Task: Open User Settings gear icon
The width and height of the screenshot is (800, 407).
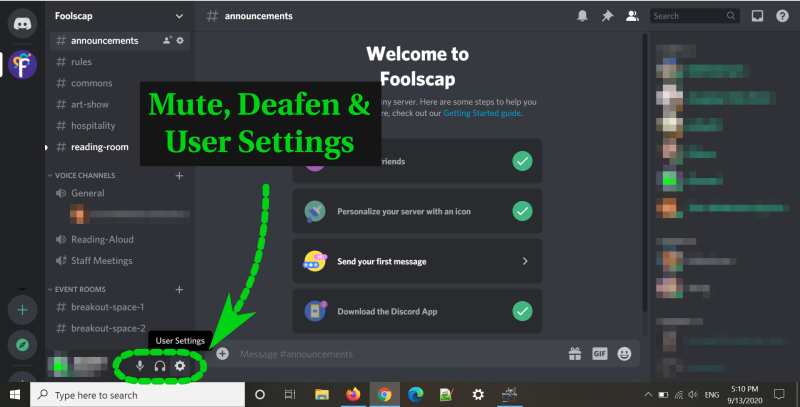Action: [x=180, y=366]
